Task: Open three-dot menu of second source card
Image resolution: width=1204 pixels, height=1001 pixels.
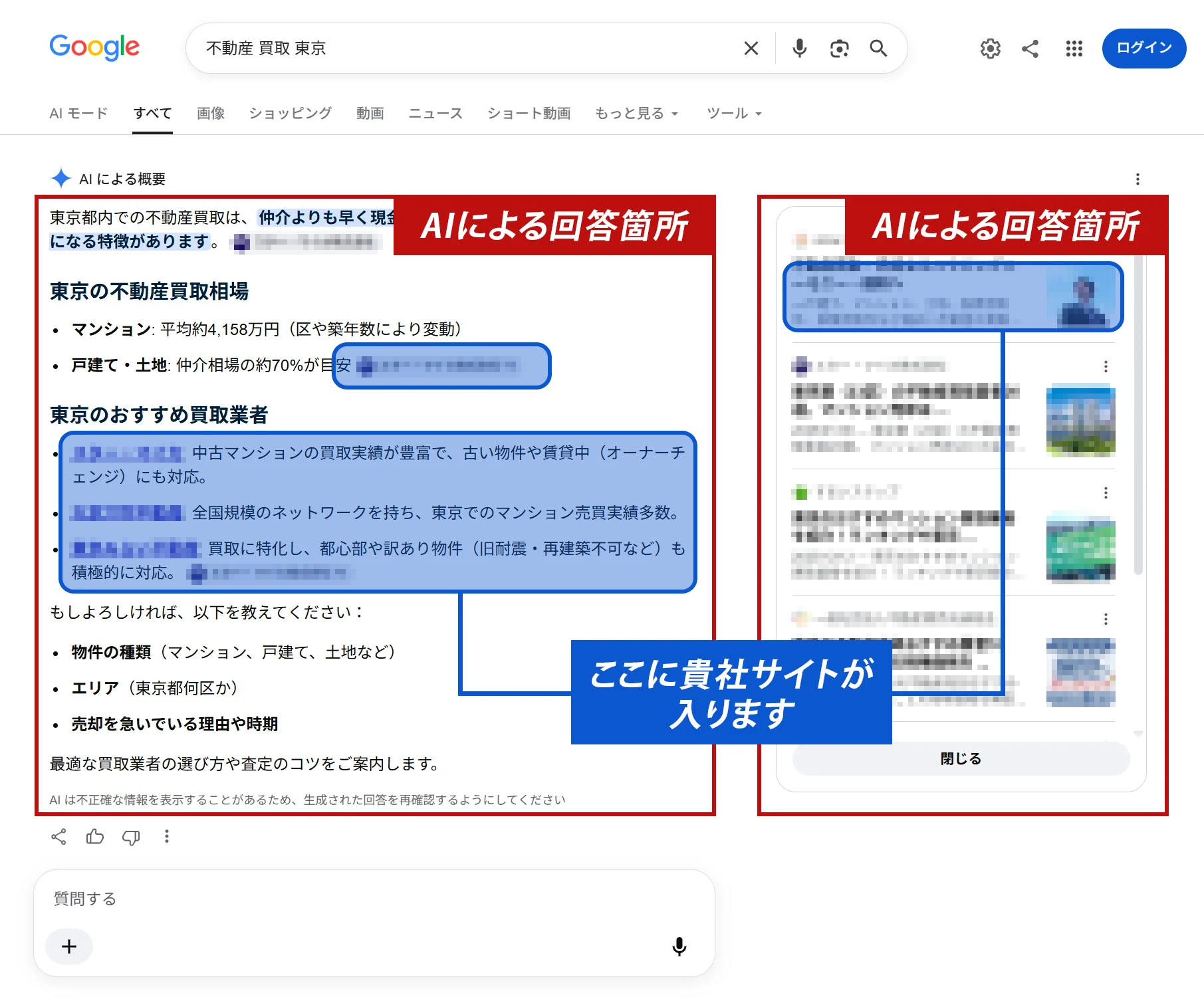Action: [x=1106, y=366]
